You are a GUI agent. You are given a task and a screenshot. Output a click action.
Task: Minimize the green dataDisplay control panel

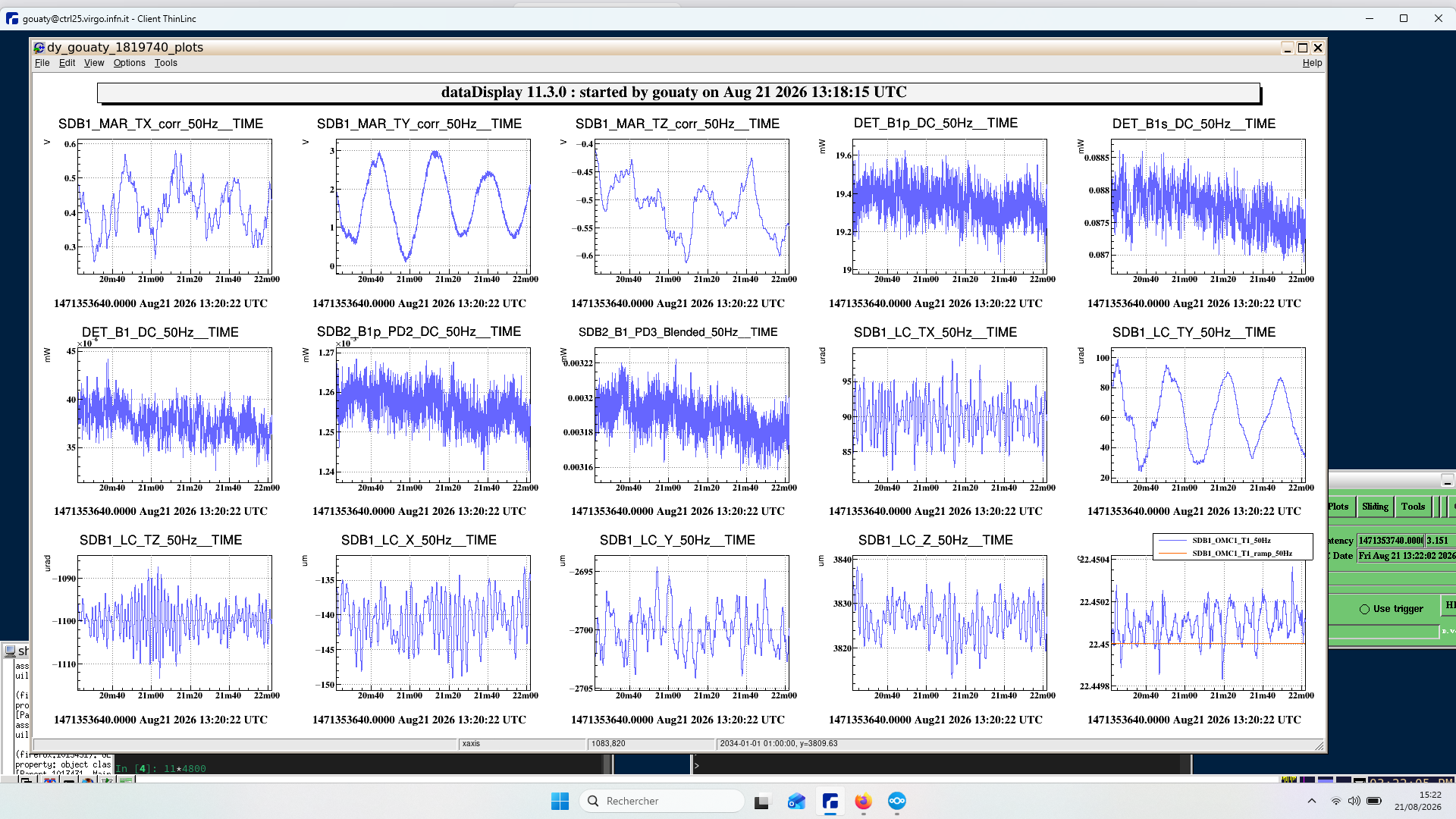point(1447,481)
